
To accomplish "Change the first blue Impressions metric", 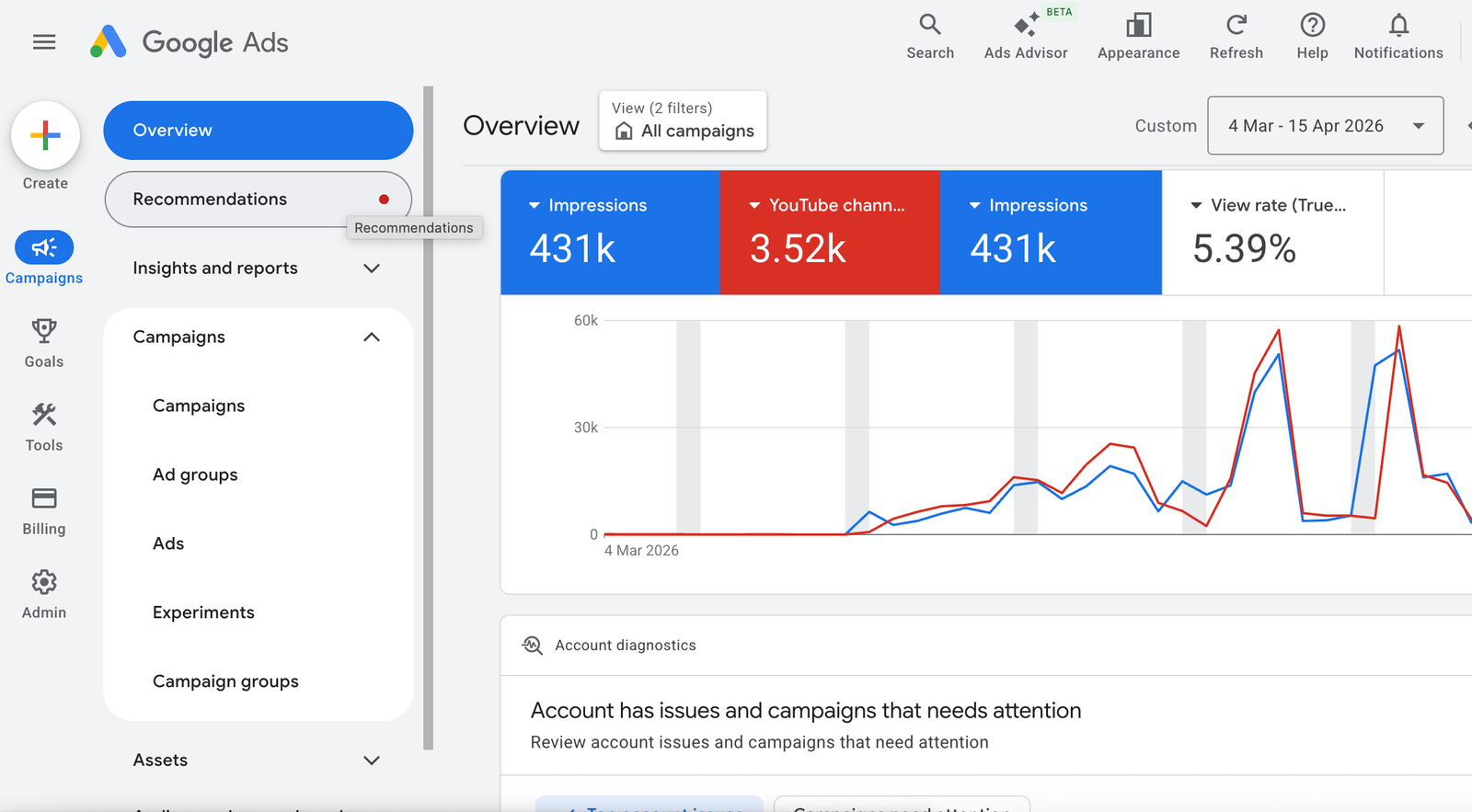I will [588, 205].
